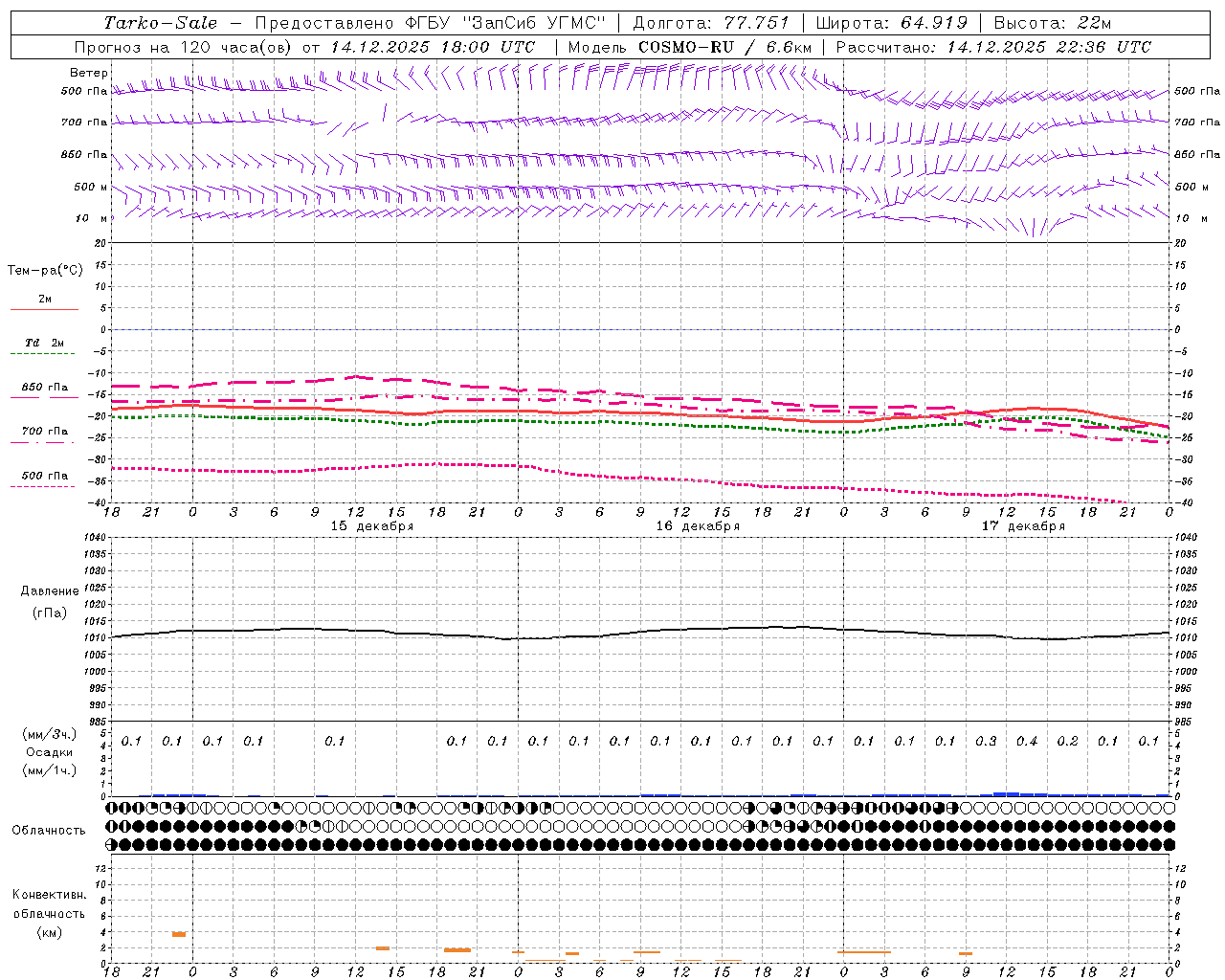1225x980 pixels.
Task: Click the Td 2м dew point legend entry
Action: 45,343
